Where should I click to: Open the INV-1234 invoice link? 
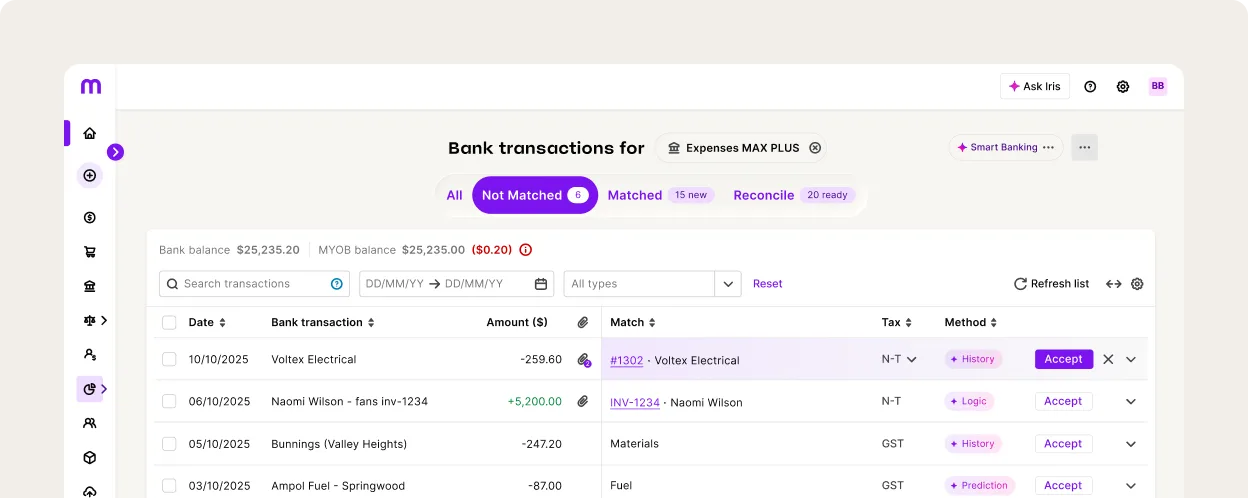635,402
